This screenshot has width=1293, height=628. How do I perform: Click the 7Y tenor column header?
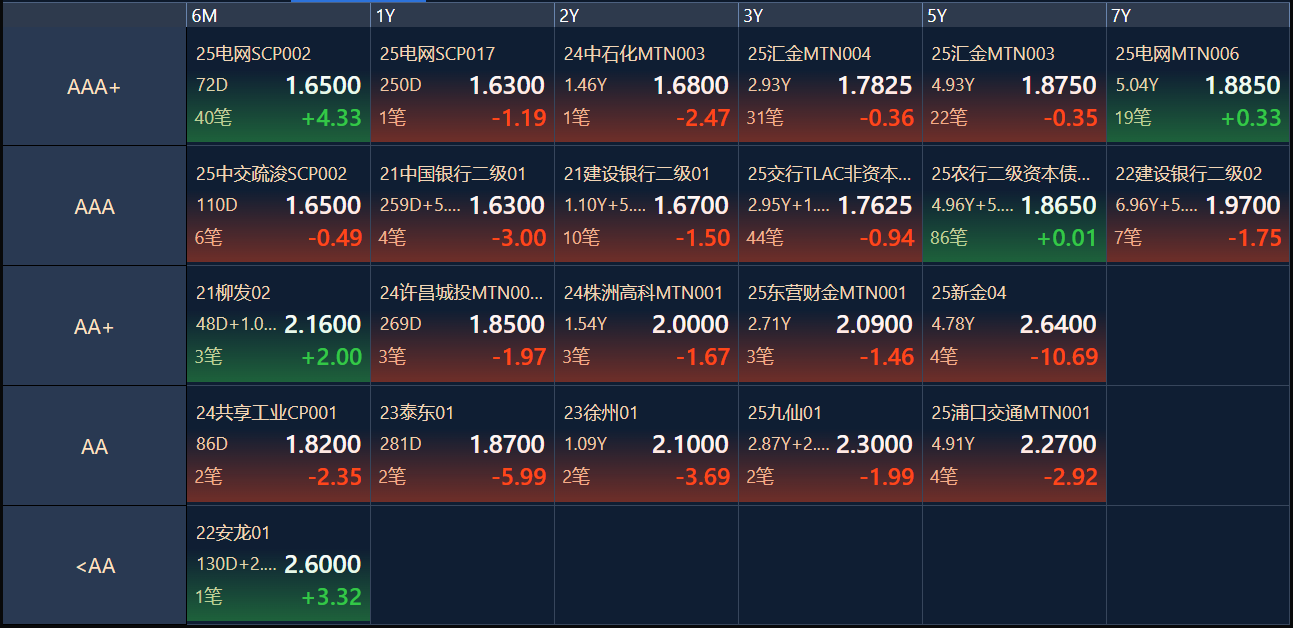1198,15
